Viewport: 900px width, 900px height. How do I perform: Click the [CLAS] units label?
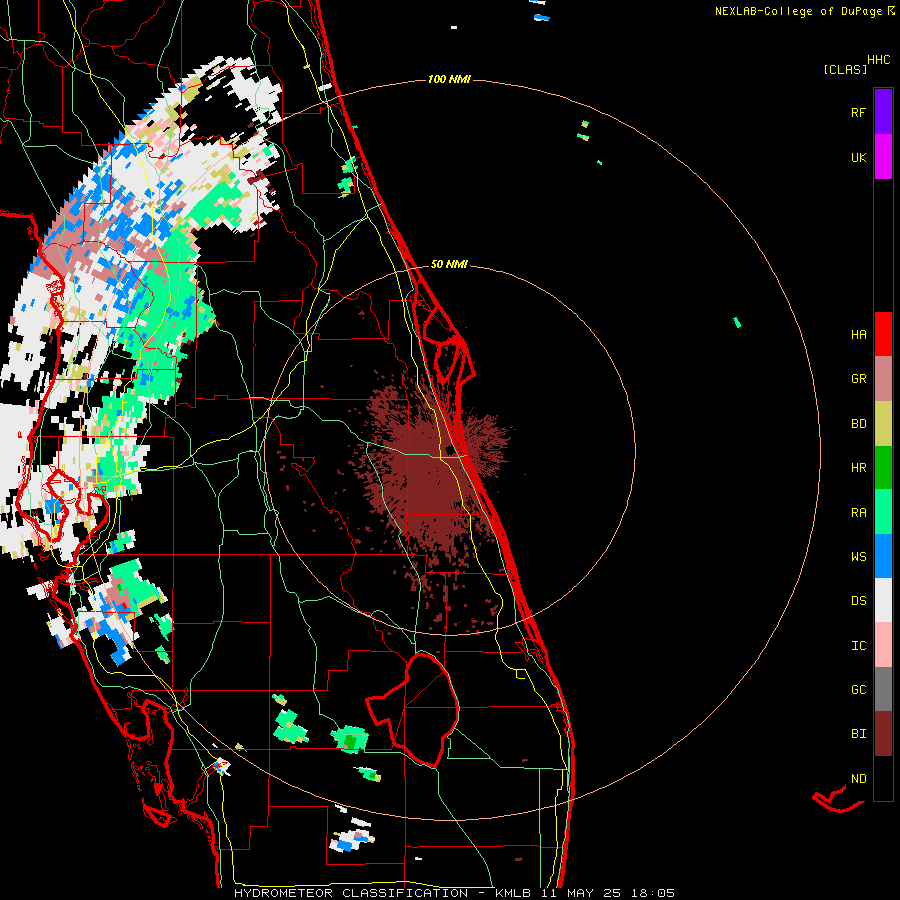(845, 69)
